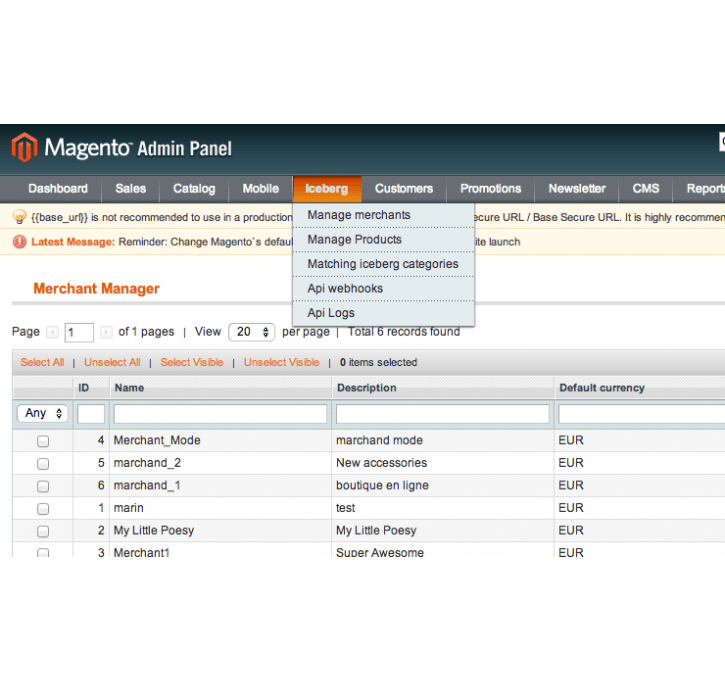Tick checkbox for Merchant_Mode row

point(43,441)
